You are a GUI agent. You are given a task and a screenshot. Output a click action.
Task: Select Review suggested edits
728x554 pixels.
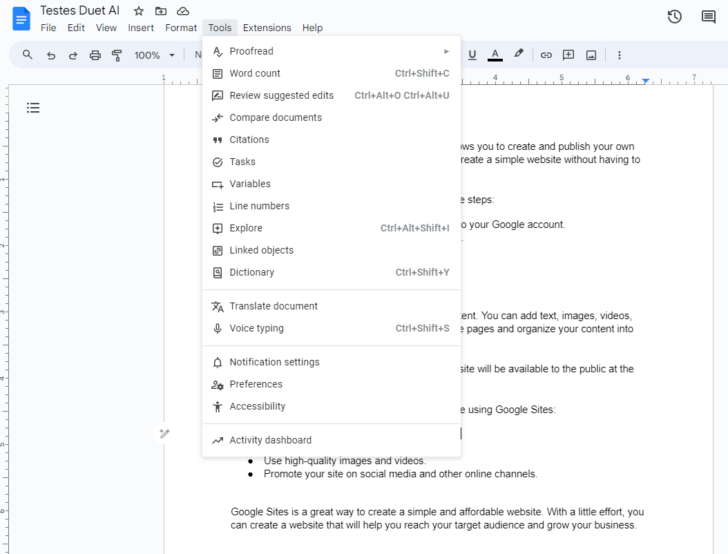tap(332, 96)
